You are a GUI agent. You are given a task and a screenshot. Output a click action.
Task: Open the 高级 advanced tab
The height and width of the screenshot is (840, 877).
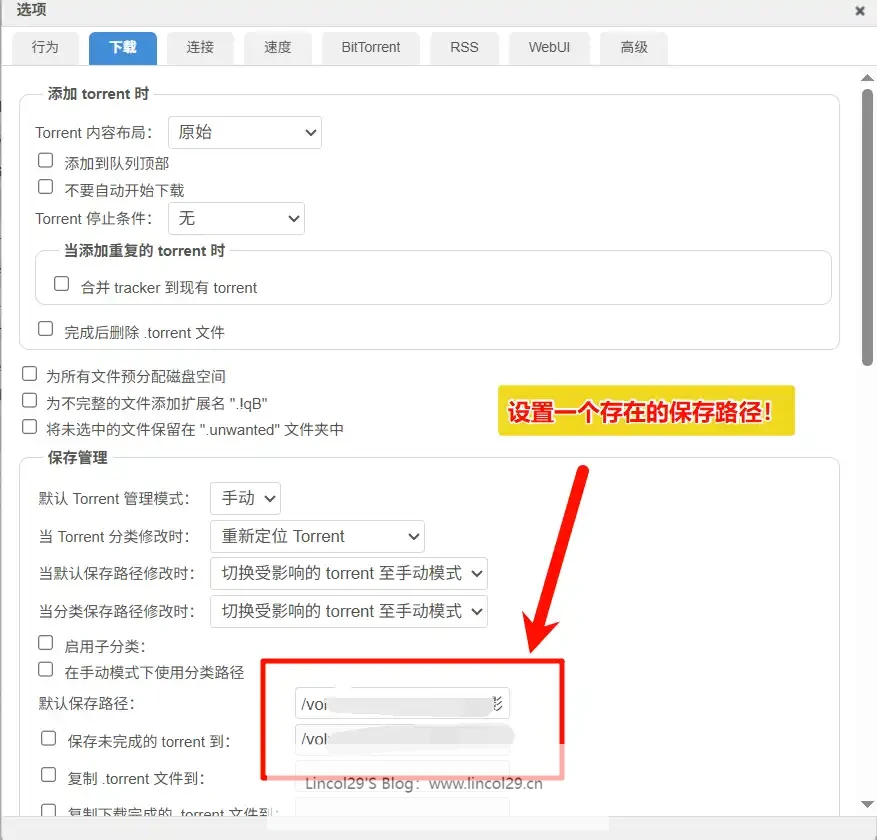(634, 47)
